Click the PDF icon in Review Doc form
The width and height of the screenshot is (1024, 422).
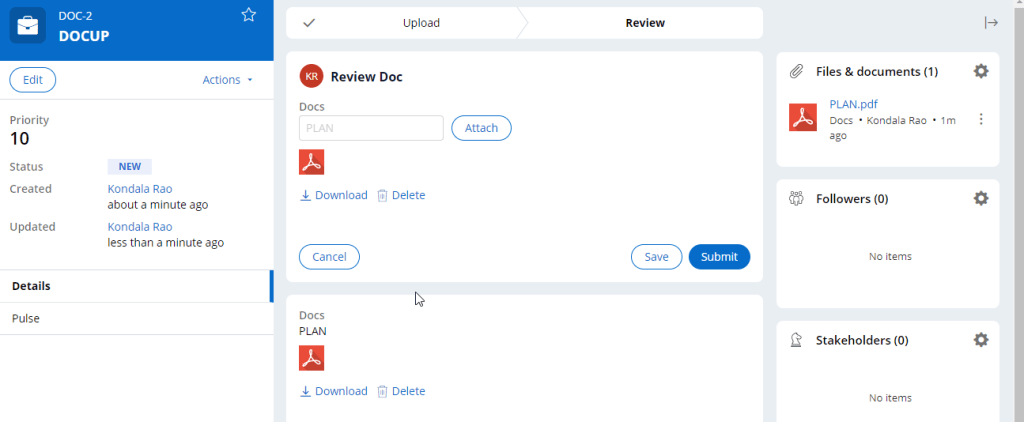point(312,162)
